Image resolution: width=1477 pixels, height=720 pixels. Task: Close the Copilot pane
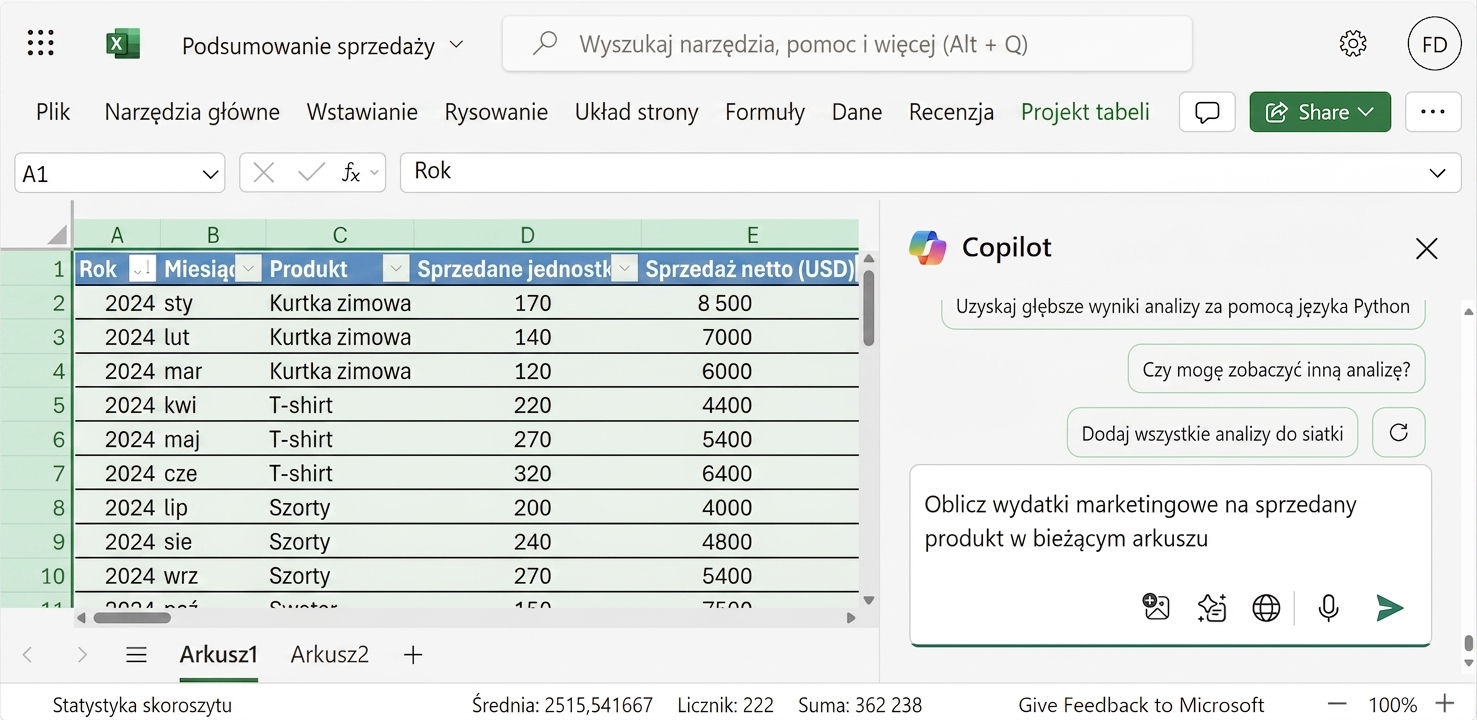(1426, 248)
